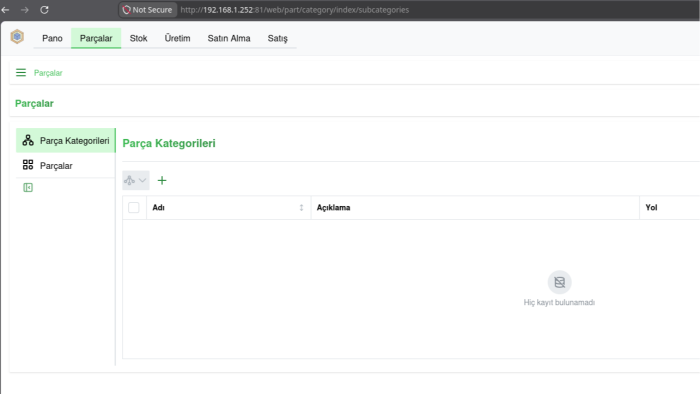The image size is (700, 394).
Task: Click the Hiç kayıt bulunamadı message
Action: 559,303
